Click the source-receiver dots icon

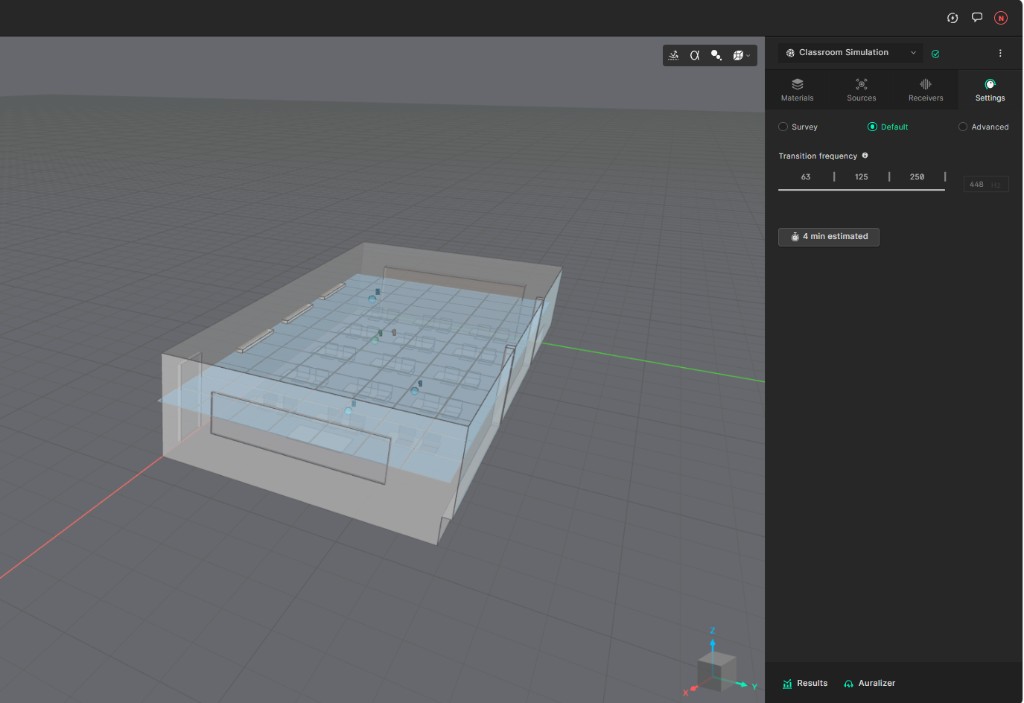click(x=716, y=56)
